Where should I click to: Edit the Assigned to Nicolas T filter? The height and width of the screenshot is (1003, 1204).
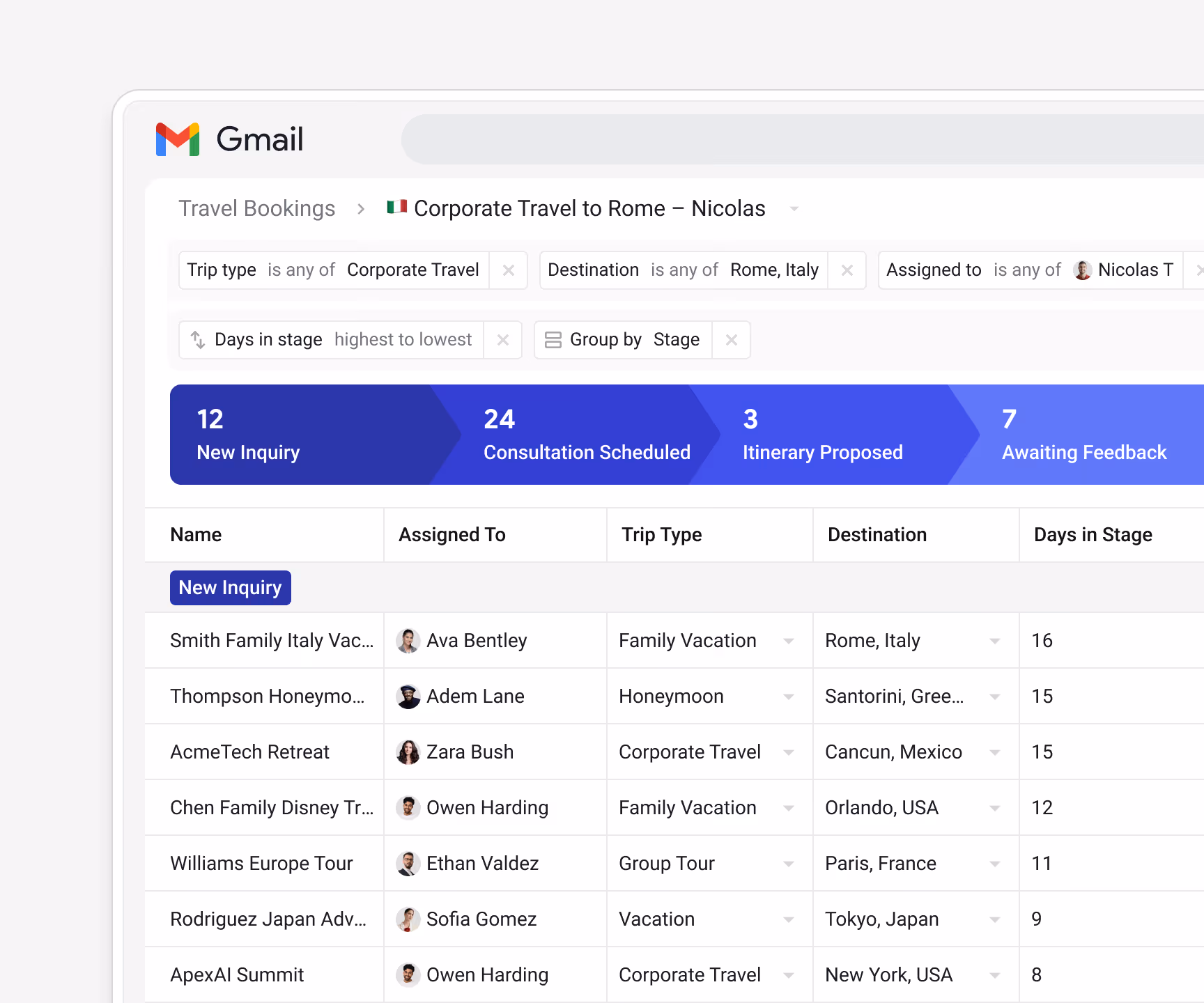tap(1031, 270)
